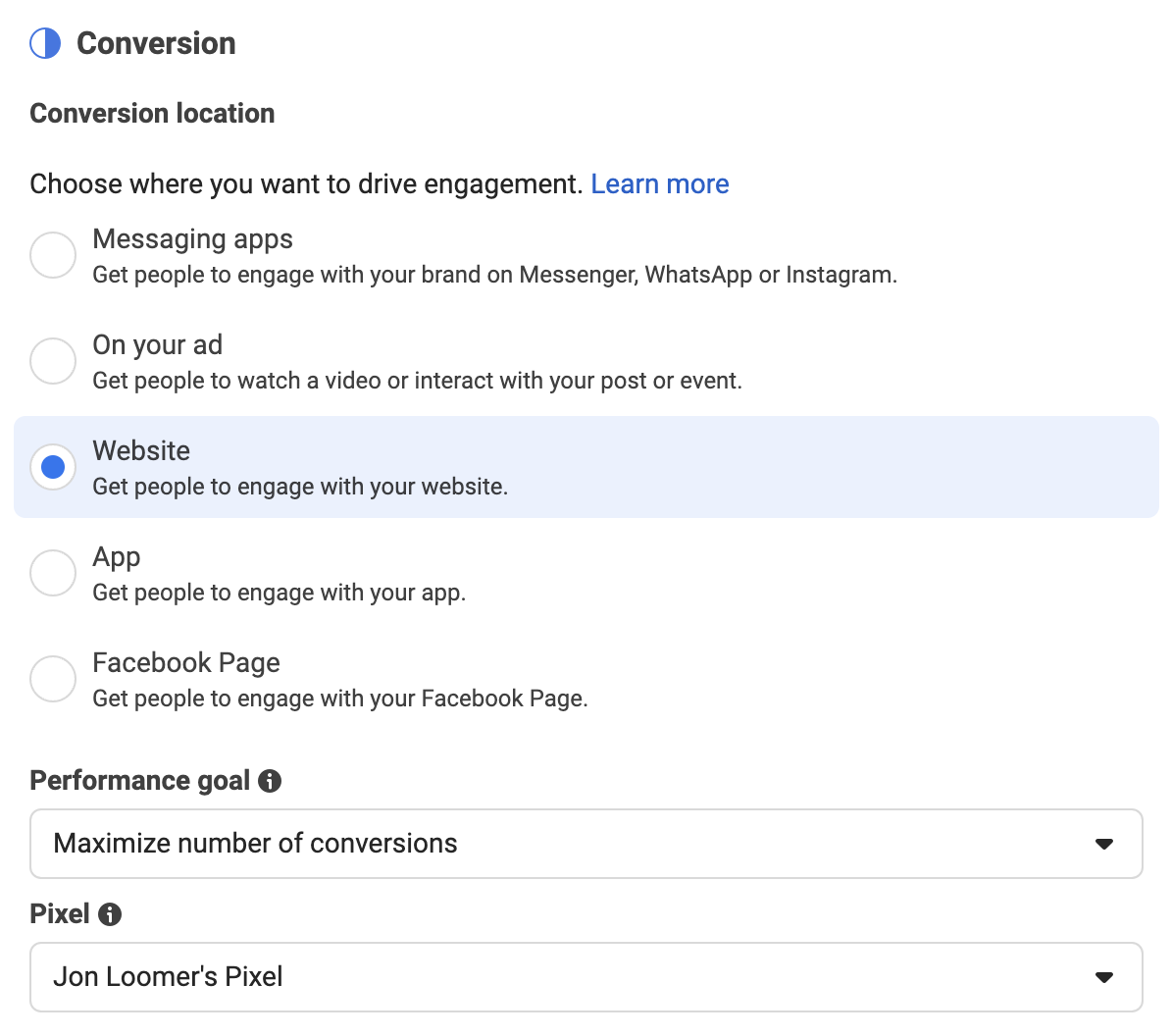Open the Jon Loomer's Pixel dropdown
Image resolution: width=1171 pixels, height=1036 pixels.
point(586,977)
